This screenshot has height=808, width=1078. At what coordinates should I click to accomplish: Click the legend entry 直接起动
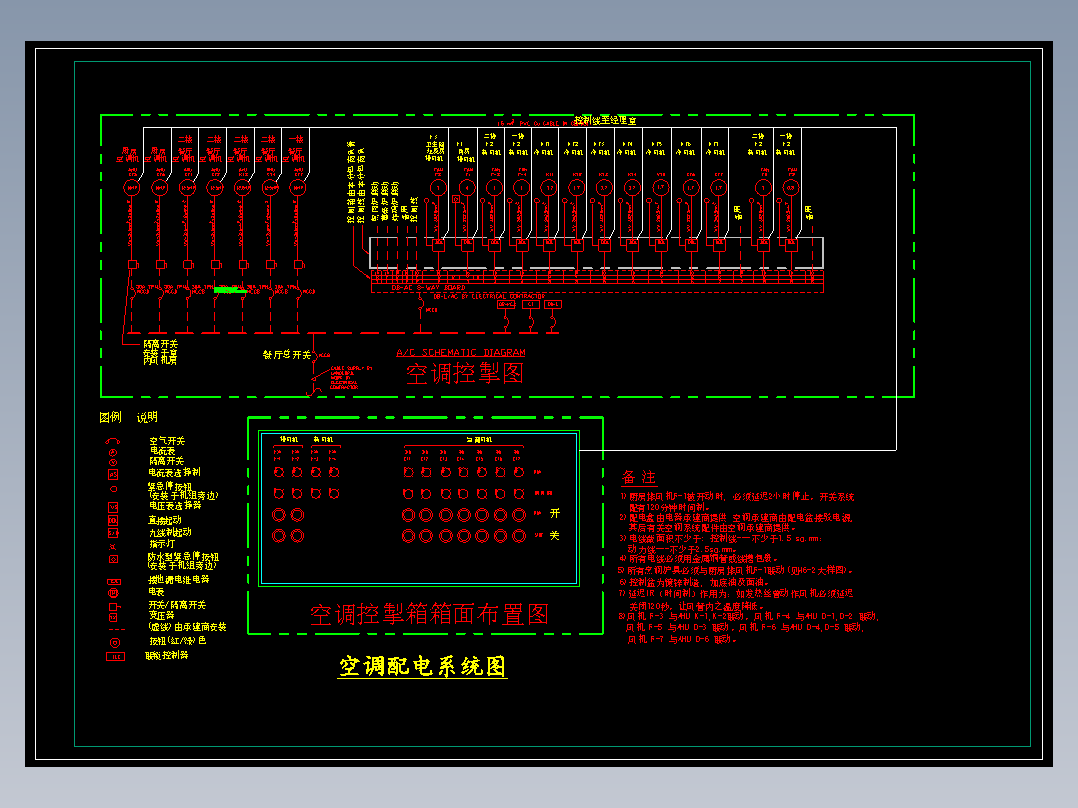165,520
